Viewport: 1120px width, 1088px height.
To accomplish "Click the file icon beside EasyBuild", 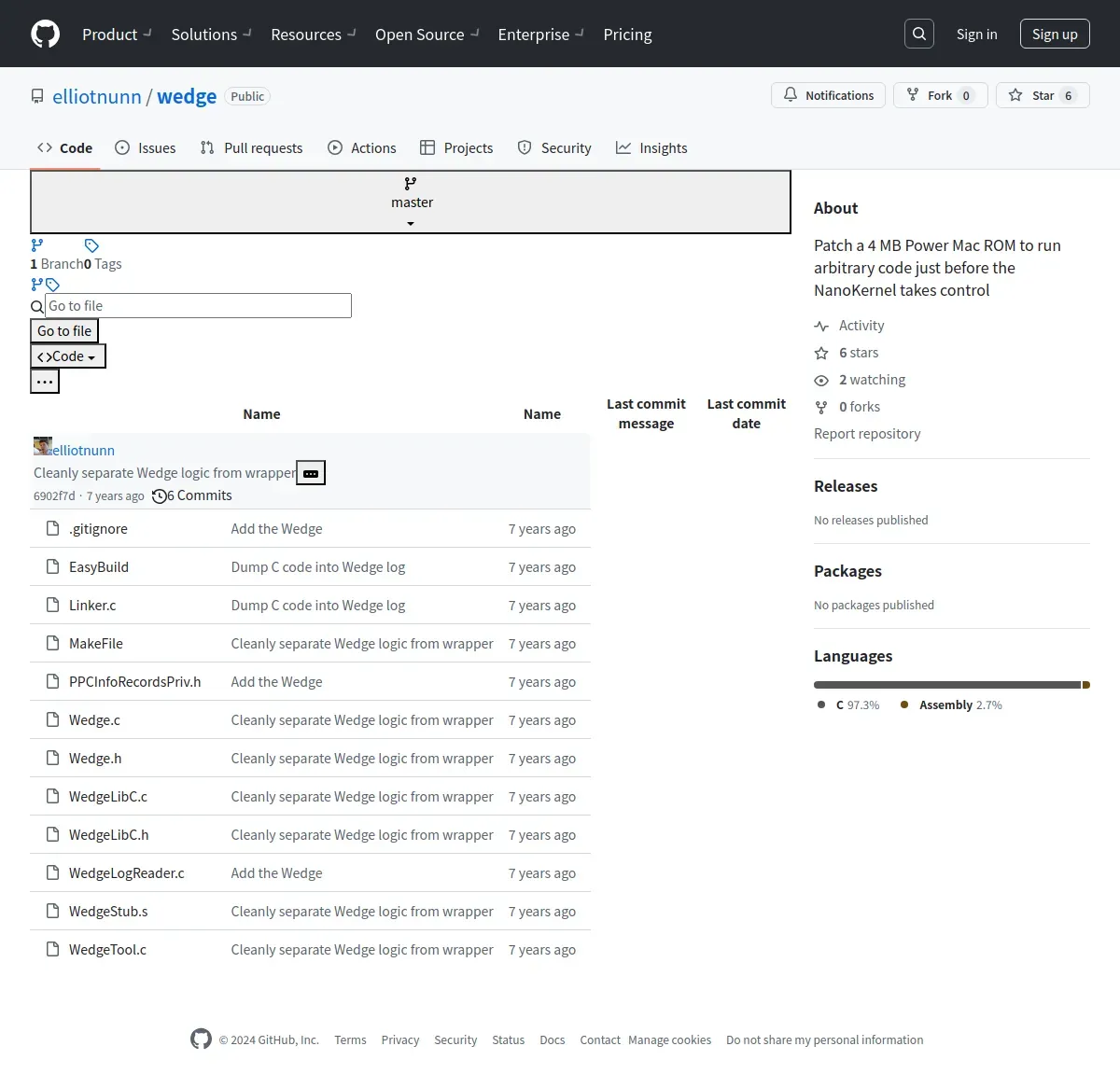I will pos(53,566).
